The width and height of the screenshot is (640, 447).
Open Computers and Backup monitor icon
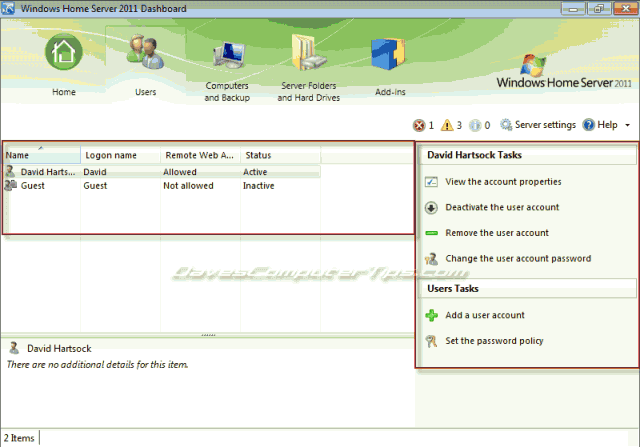(229, 55)
